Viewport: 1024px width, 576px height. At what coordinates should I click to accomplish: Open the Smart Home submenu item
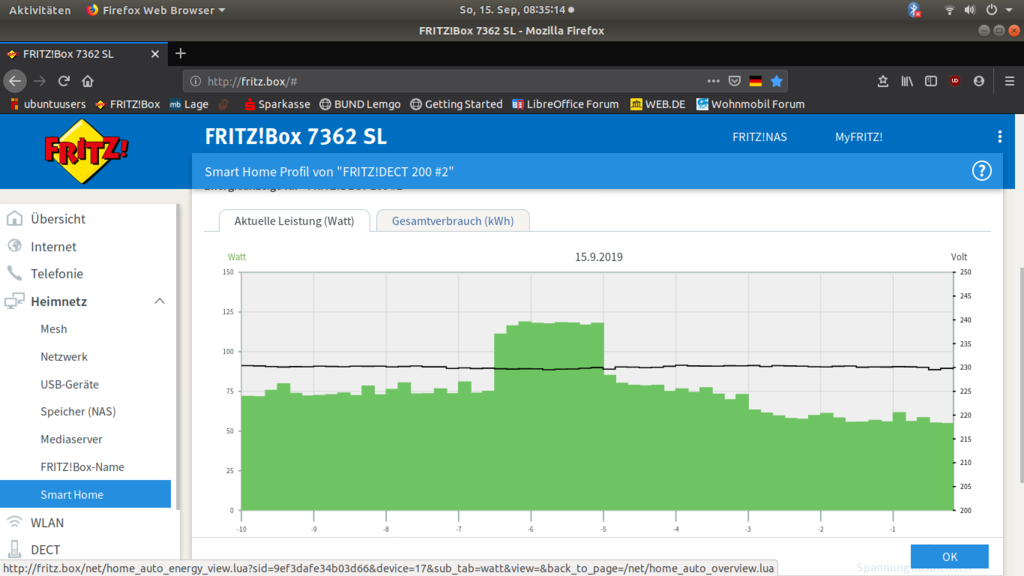(86, 494)
